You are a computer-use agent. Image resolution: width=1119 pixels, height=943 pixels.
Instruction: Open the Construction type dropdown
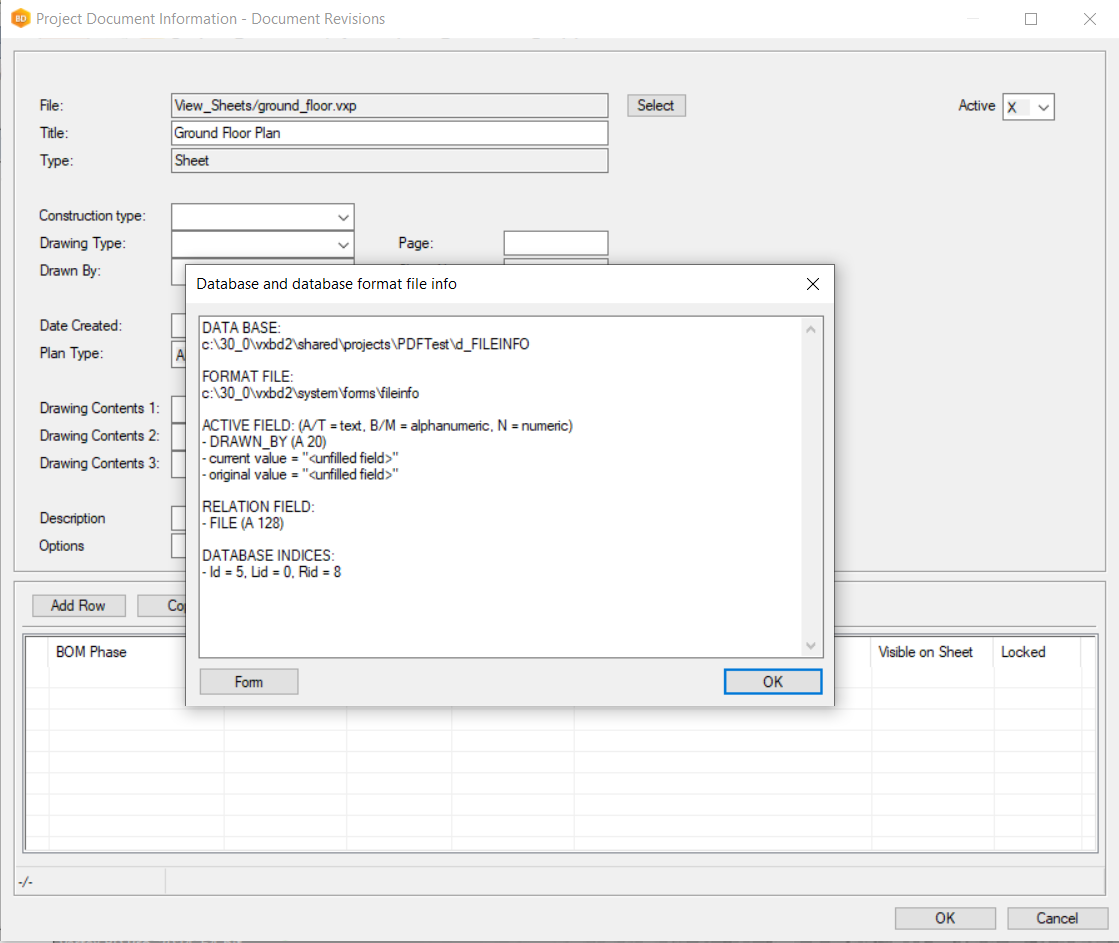coord(343,217)
